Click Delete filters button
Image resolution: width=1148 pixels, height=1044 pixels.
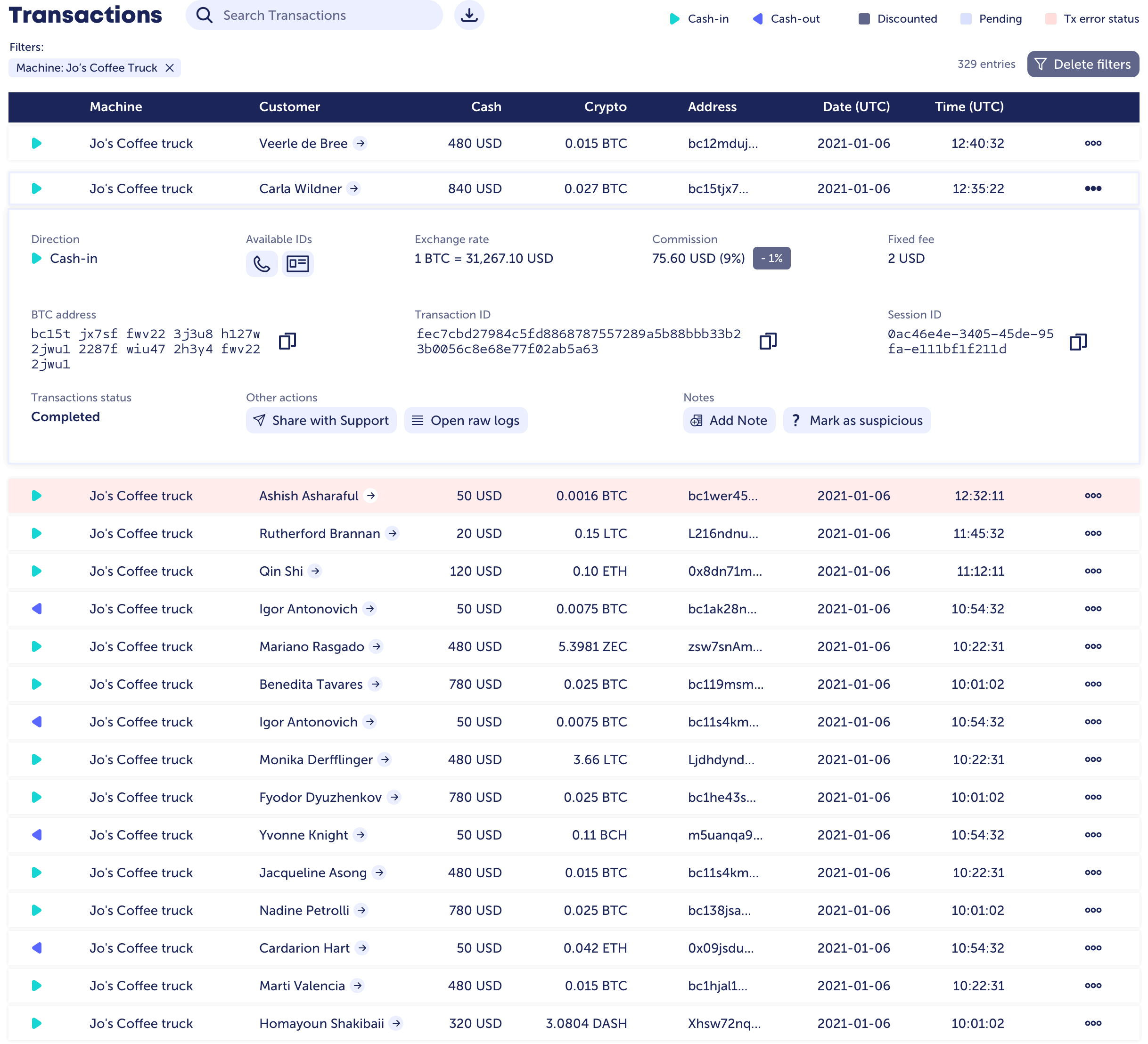click(x=1082, y=65)
